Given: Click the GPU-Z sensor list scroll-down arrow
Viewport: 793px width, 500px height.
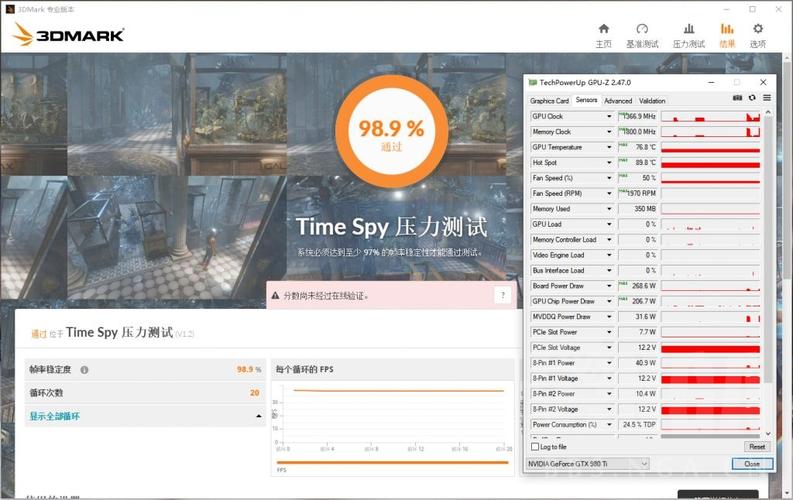Looking at the screenshot, I should [x=768, y=433].
